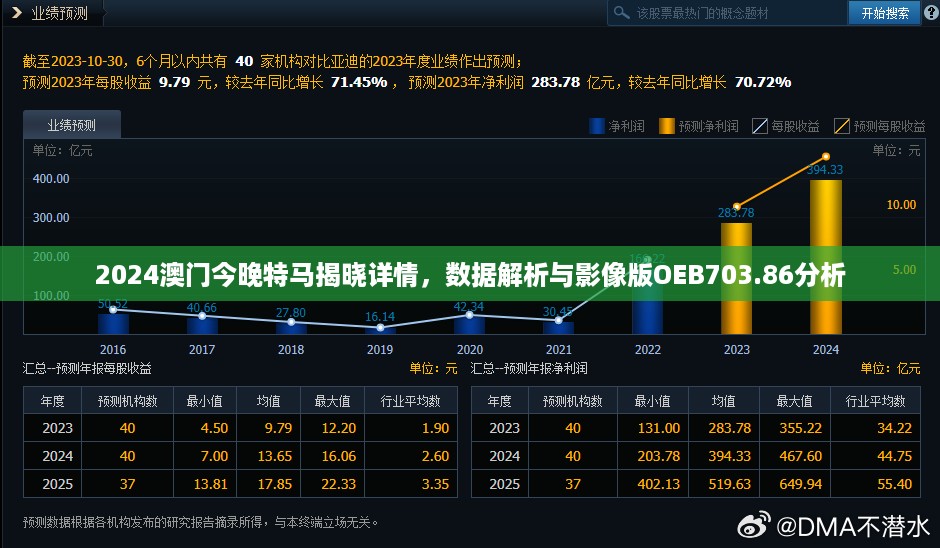The height and width of the screenshot is (548, 940).
Task: Select net profit cell 131.00
Action: tap(659, 428)
